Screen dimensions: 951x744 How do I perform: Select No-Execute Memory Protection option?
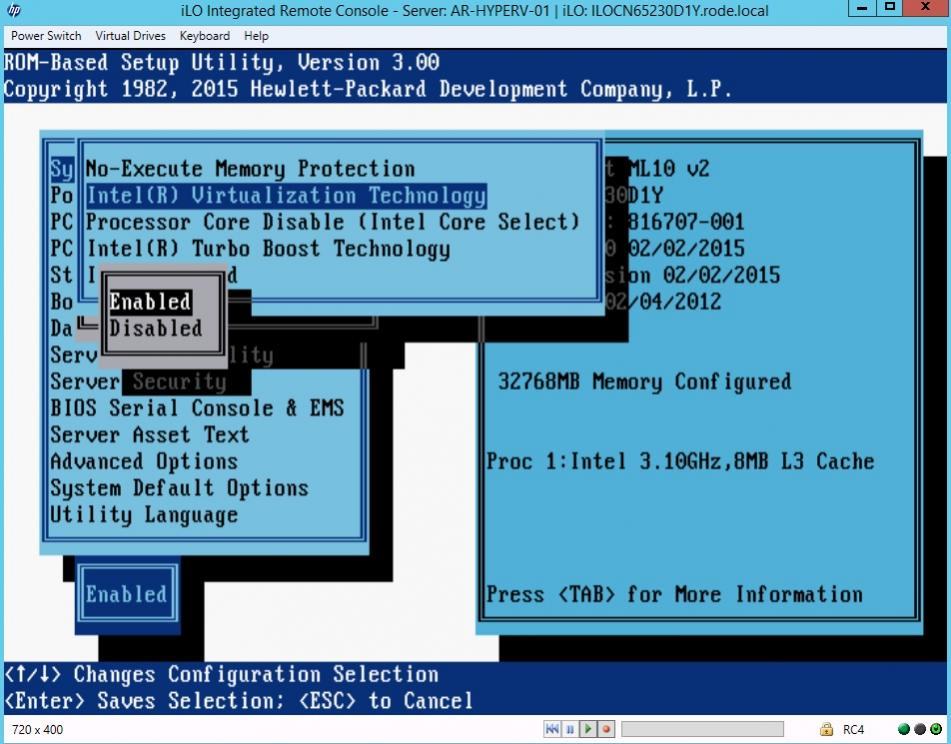tap(250, 169)
